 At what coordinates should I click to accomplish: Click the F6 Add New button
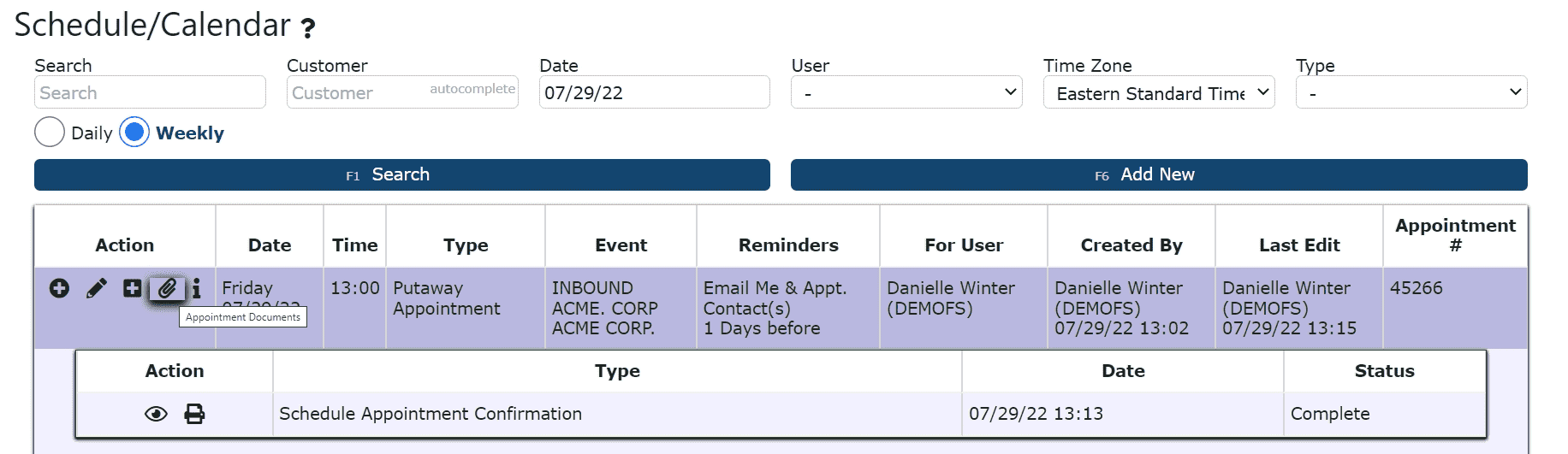tap(1159, 174)
